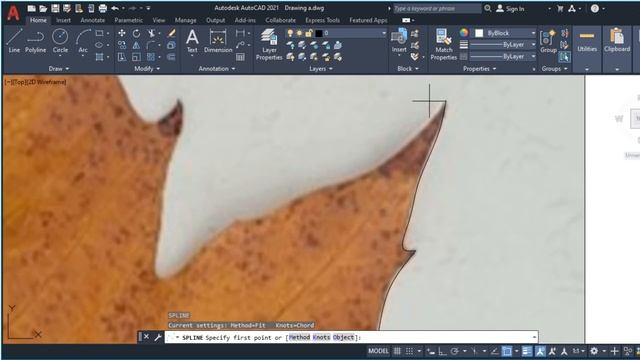Select the Polyline tool
The height and width of the screenshot is (360, 640).
click(36, 40)
